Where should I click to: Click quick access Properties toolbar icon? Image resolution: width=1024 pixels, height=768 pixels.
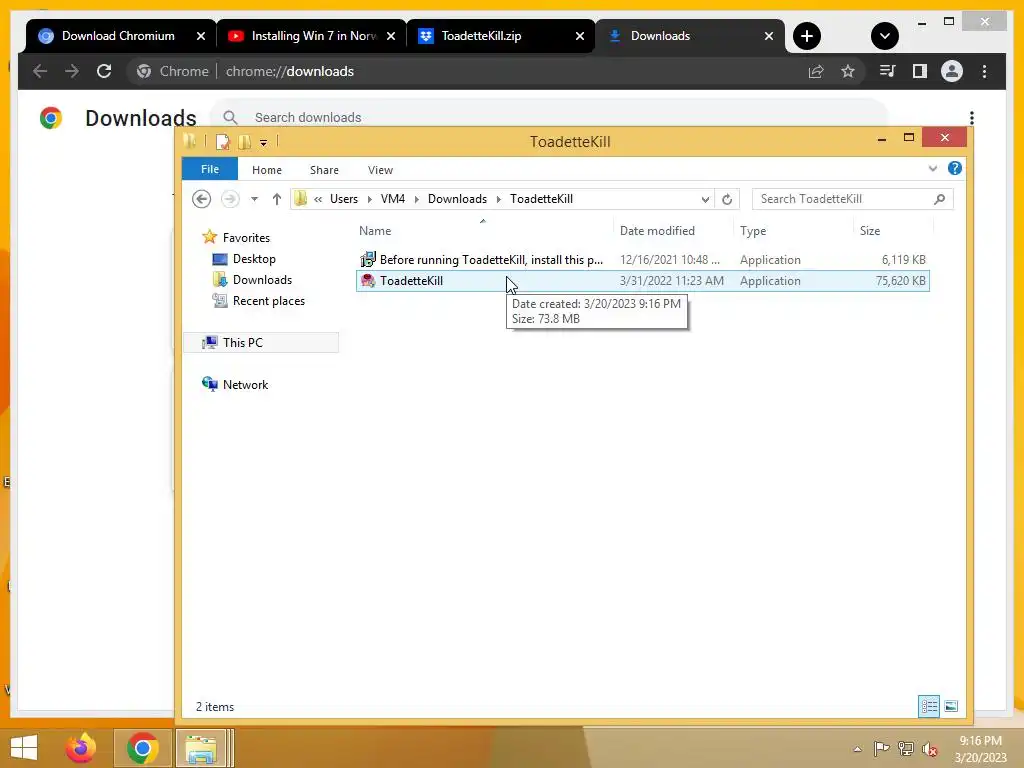tap(223, 142)
